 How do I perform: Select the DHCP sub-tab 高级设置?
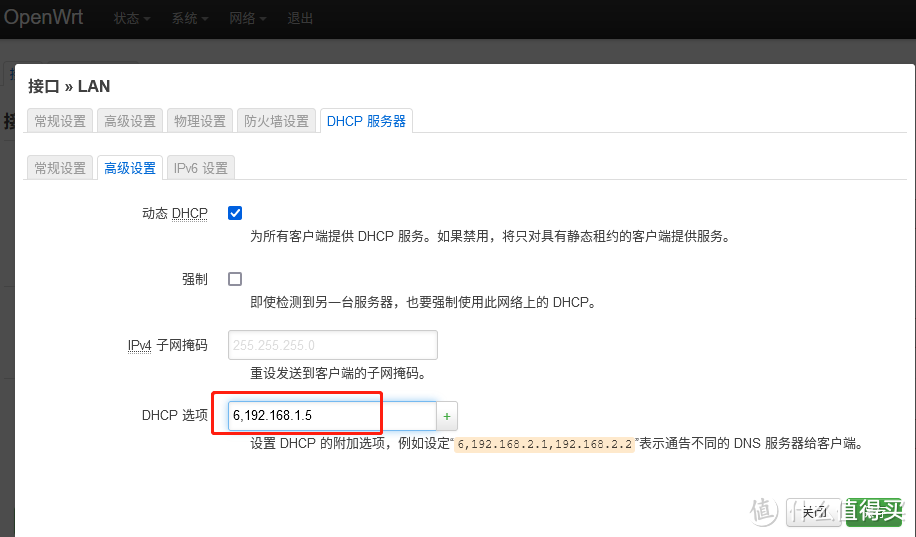[130, 168]
